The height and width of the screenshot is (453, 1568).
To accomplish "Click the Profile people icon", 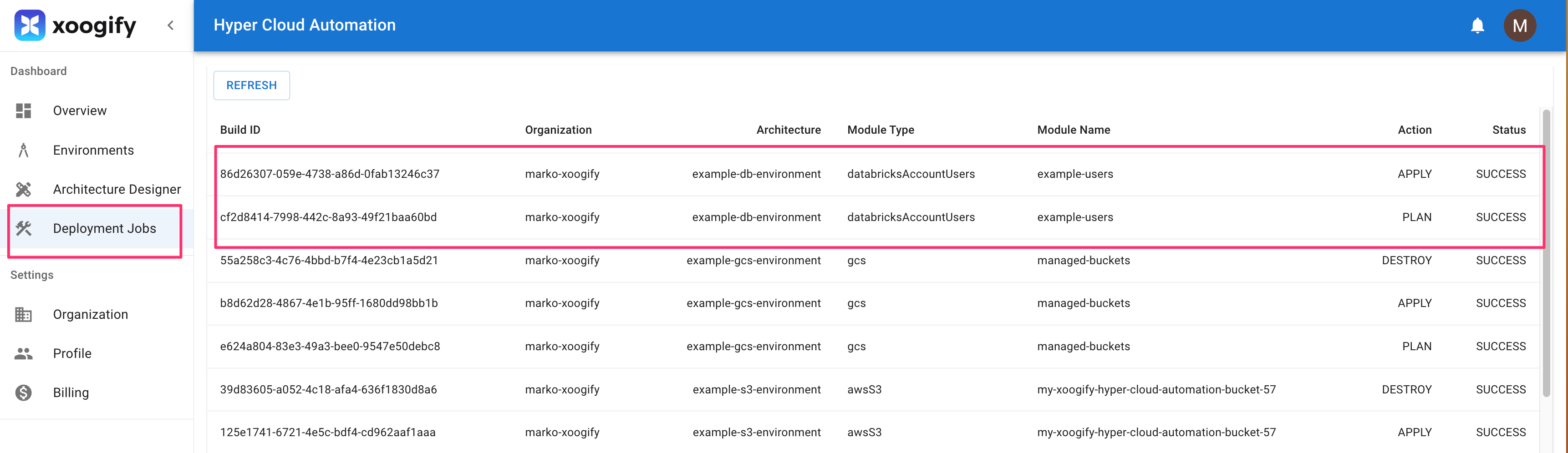I will tap(24, 353).
